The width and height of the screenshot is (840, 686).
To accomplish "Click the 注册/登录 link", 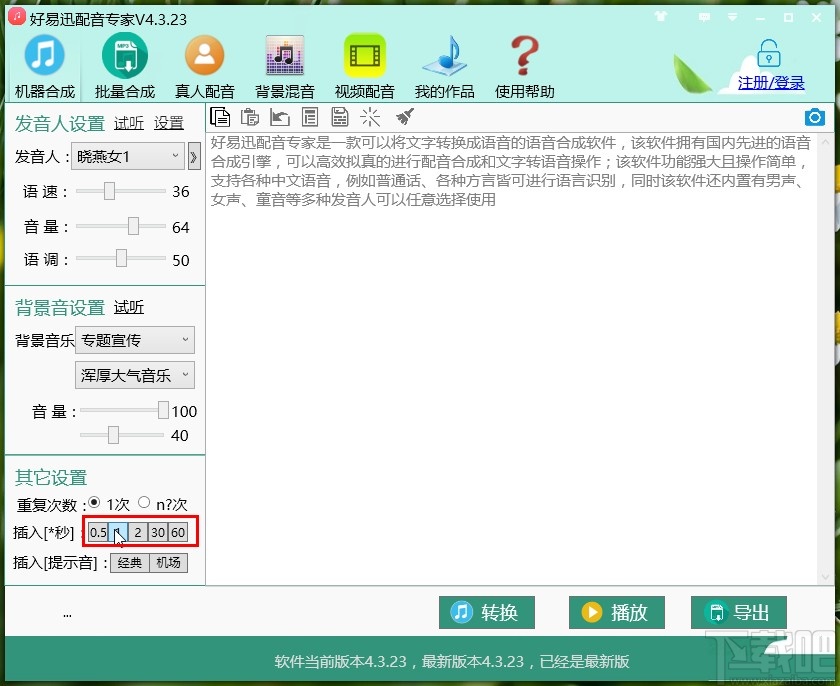I will (x=770, y=83).
